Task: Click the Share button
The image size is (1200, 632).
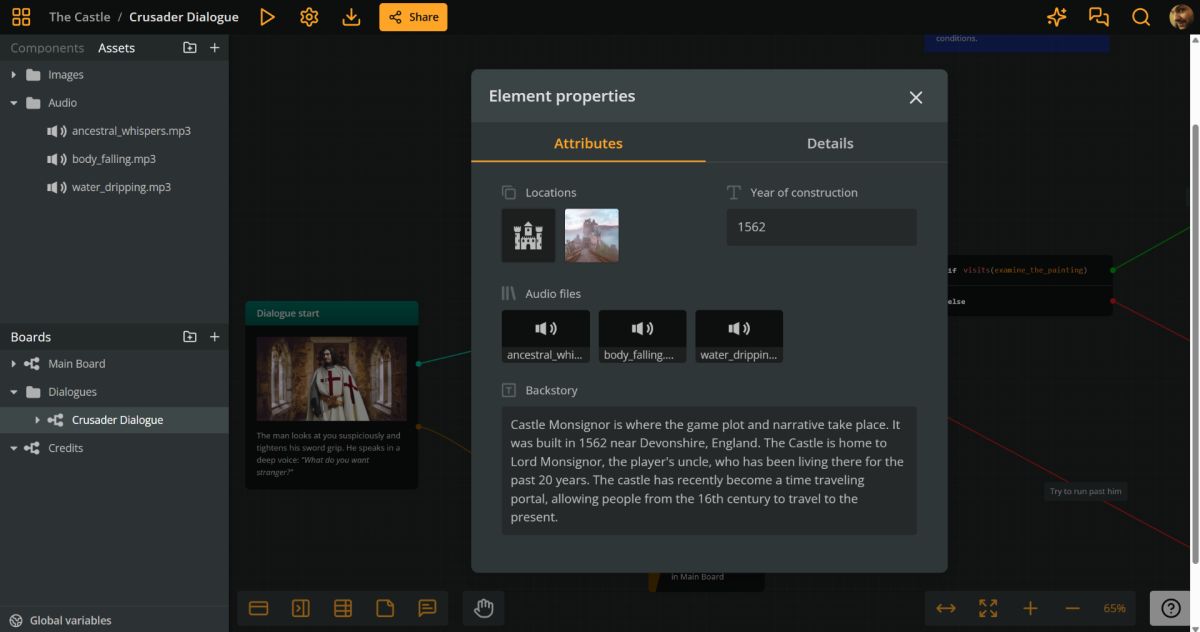Action: (x=413, y=17)
